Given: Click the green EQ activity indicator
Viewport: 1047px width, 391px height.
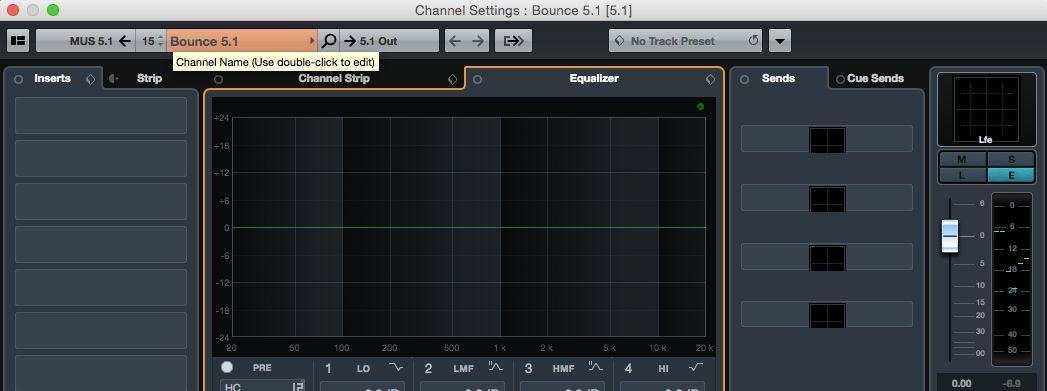Looking at the screenshot, I should tap(700, 107).
